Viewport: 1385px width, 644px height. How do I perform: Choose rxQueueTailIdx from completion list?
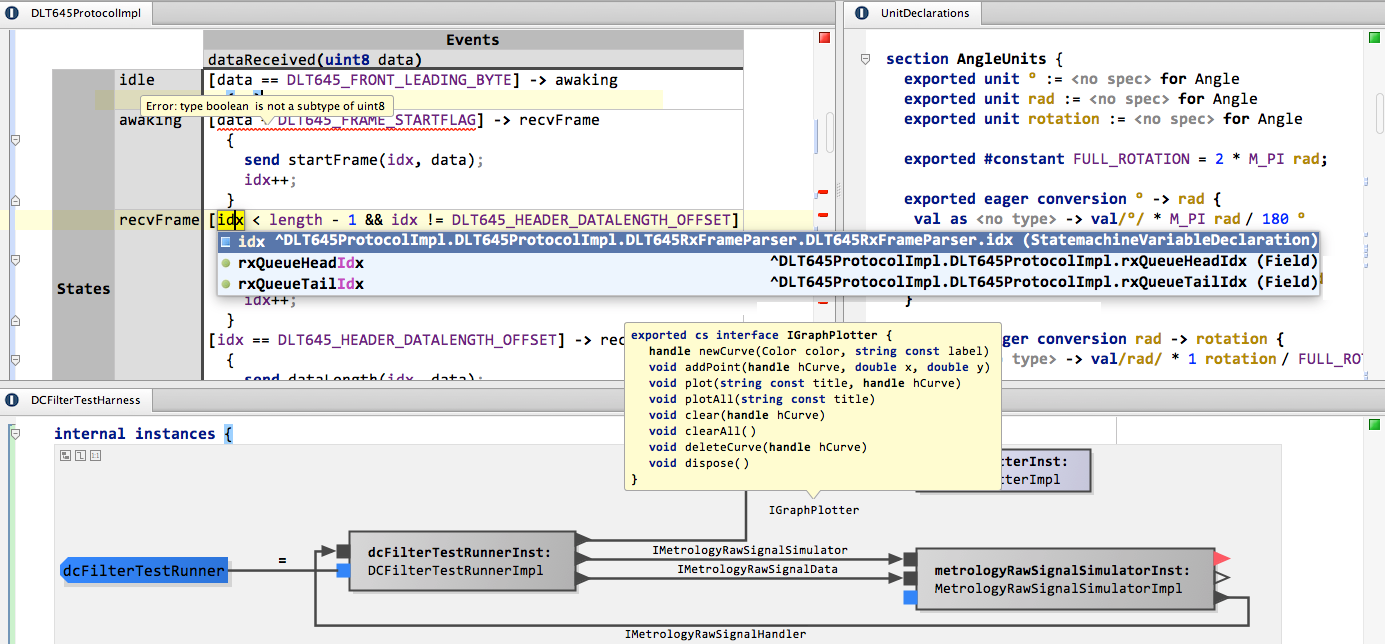[x=300, y=283]
